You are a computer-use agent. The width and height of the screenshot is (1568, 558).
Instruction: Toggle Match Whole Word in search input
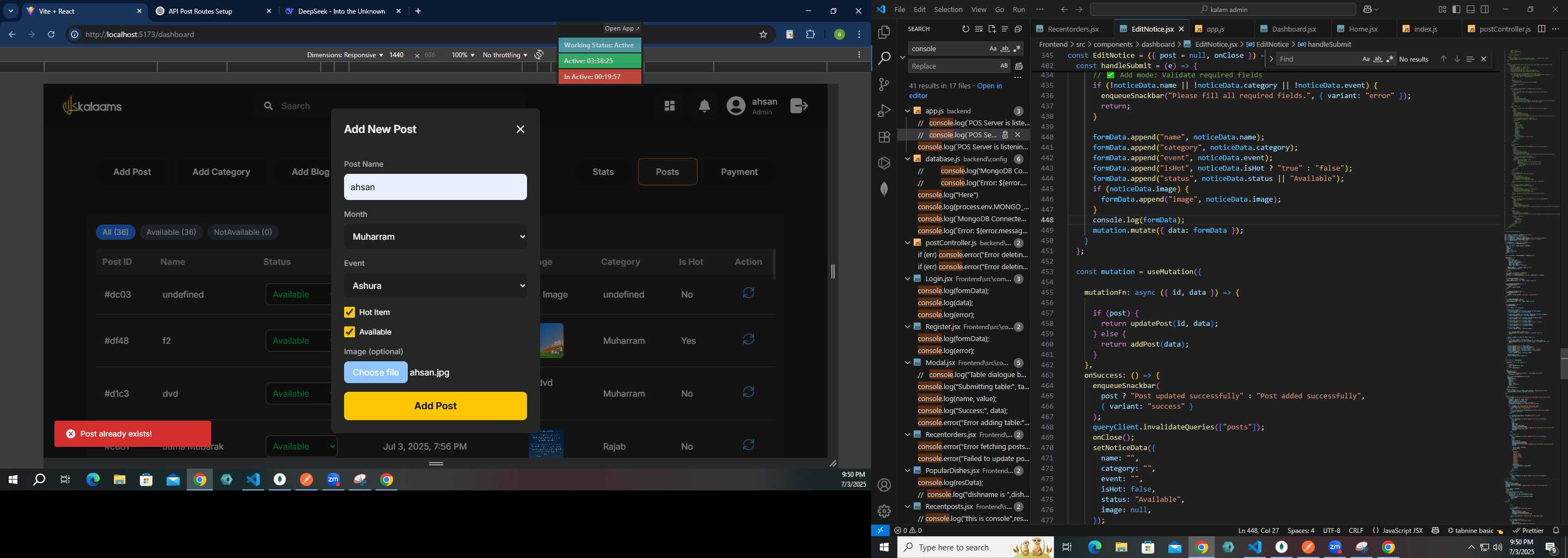1005,48
